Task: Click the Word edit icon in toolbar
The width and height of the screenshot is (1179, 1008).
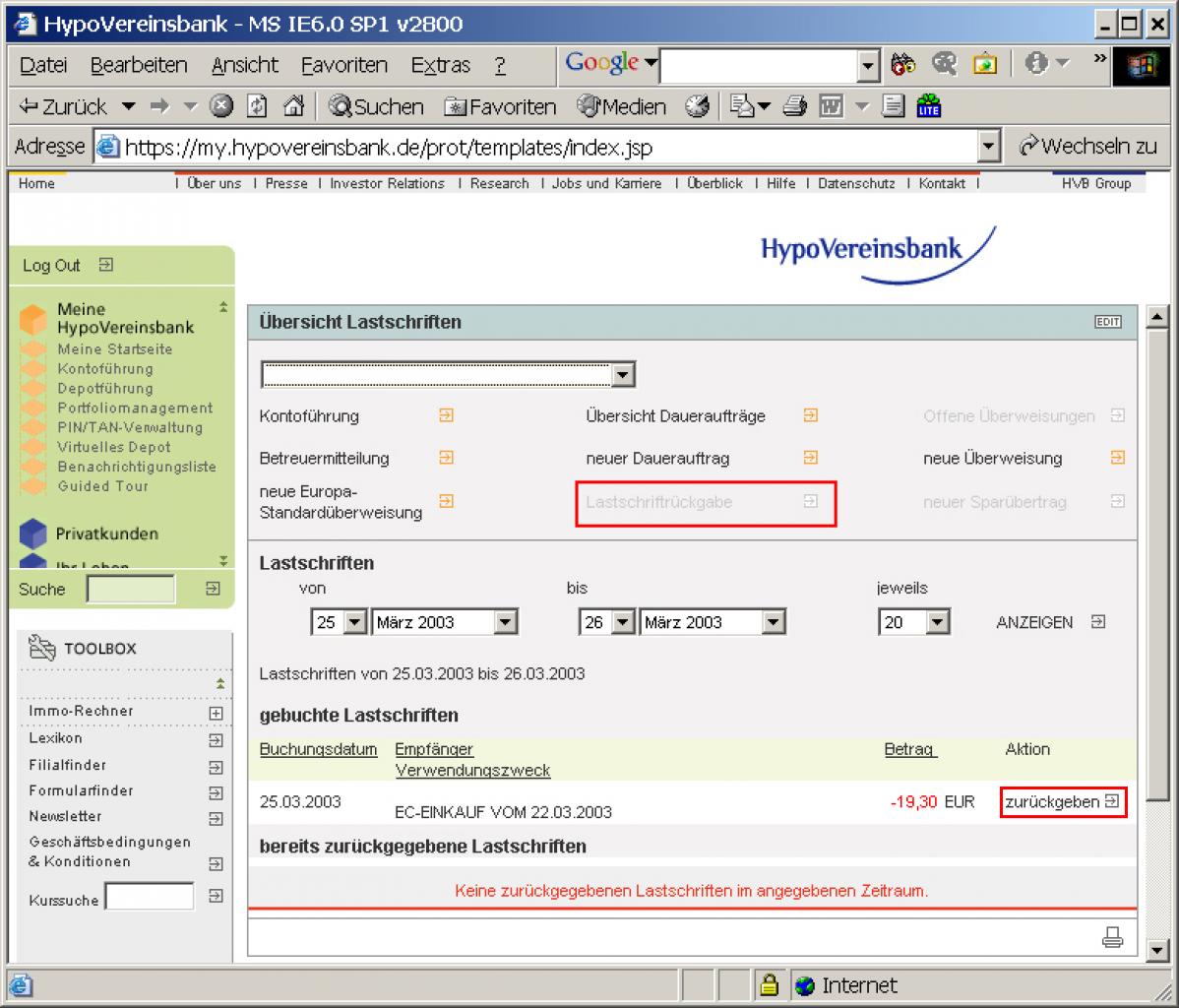Action: (831, 107)
